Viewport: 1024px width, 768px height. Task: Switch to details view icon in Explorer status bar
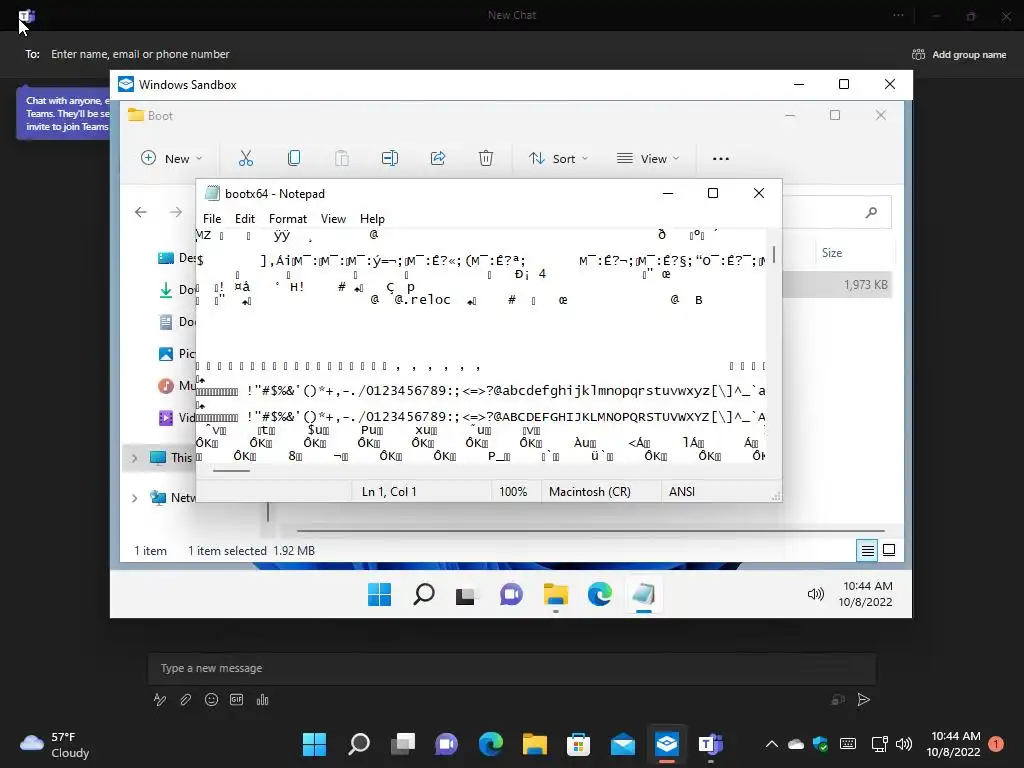[x=867, y=551]
